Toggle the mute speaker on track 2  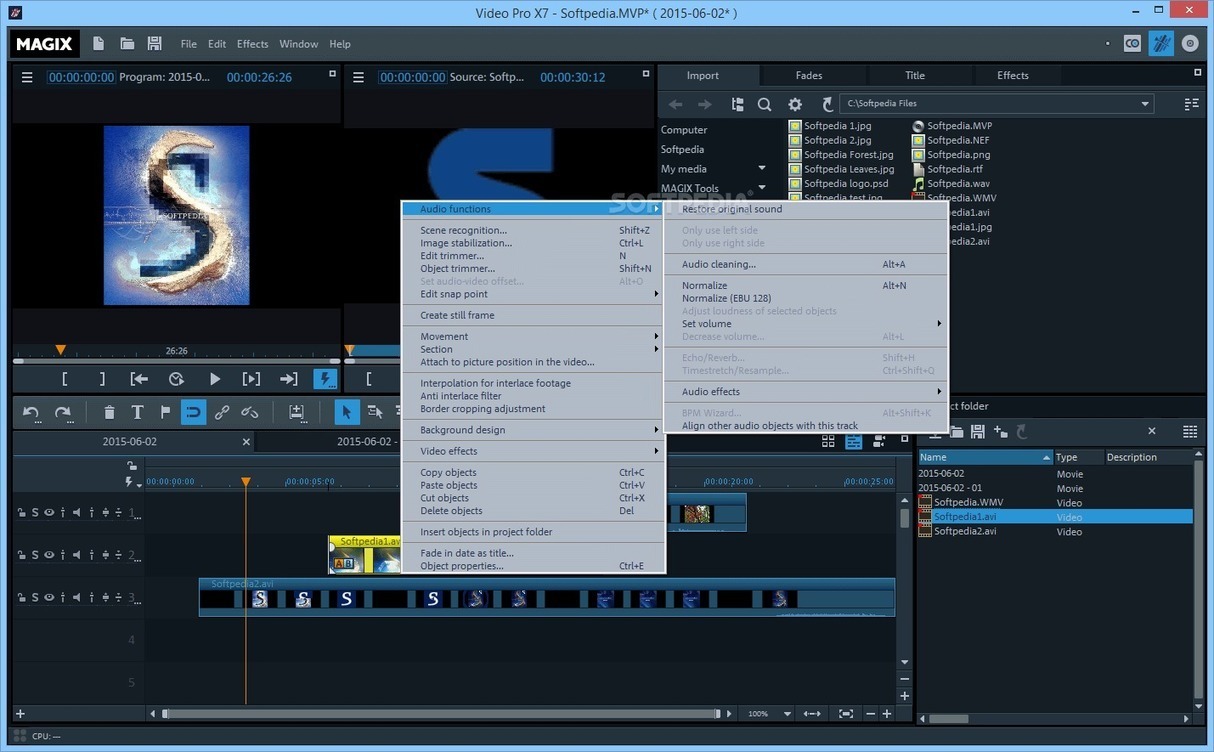76,555
